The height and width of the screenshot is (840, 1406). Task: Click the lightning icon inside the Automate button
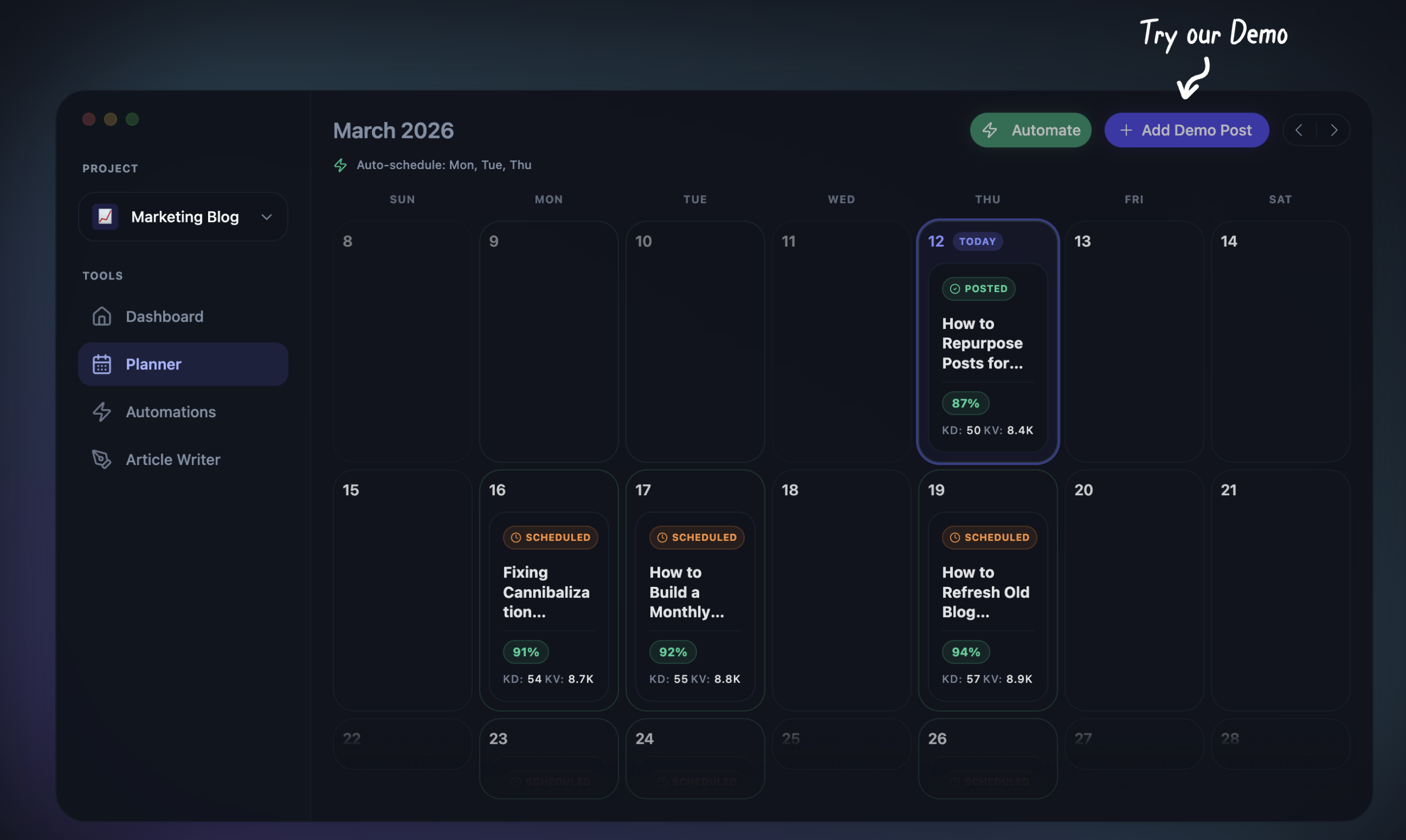coord(990,130)
